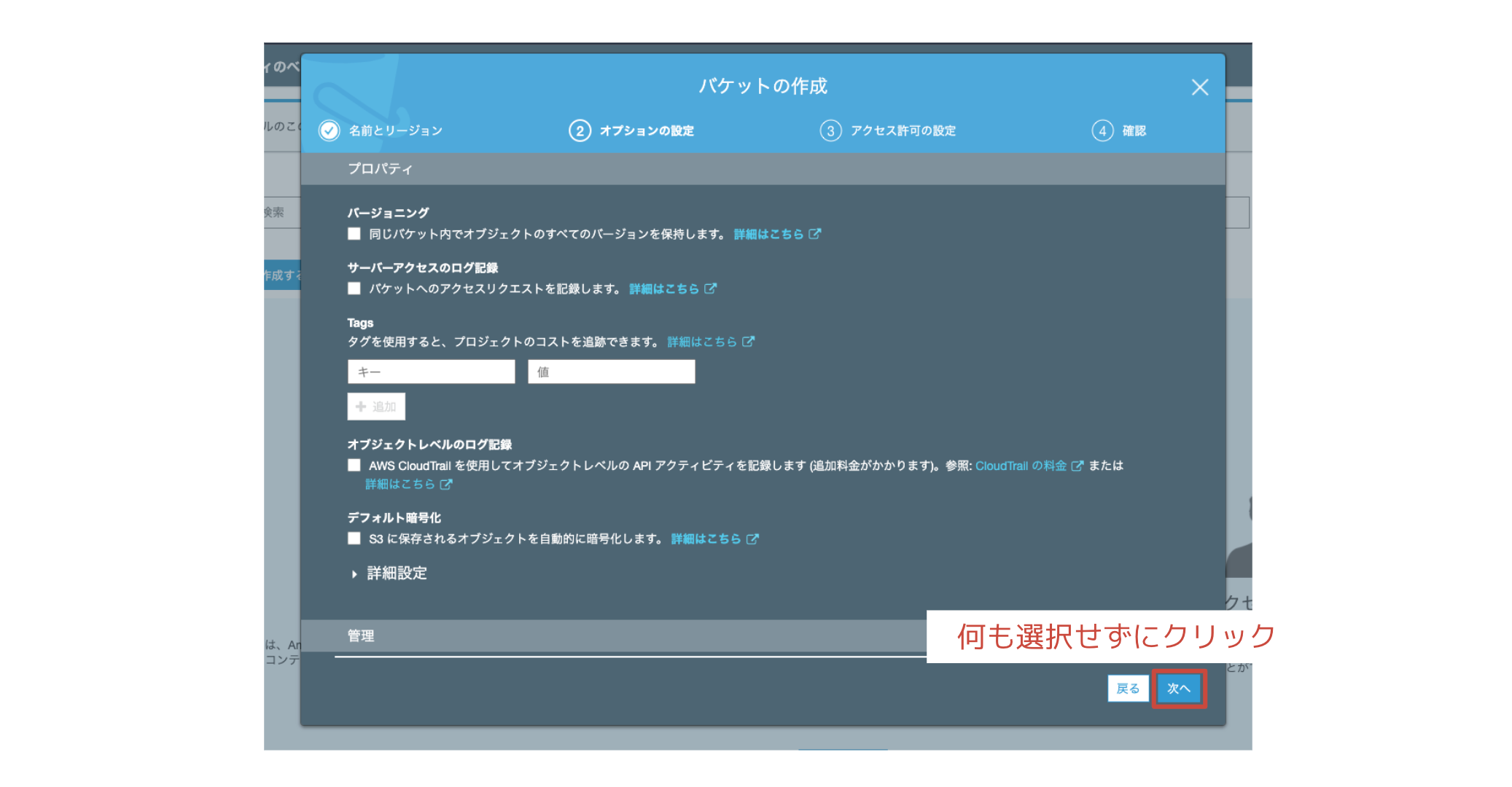Viewport: 1512px width, 787px height.
Task: Click step 3 circle icon アクセス許可の設定
Action: click(830, 130)
